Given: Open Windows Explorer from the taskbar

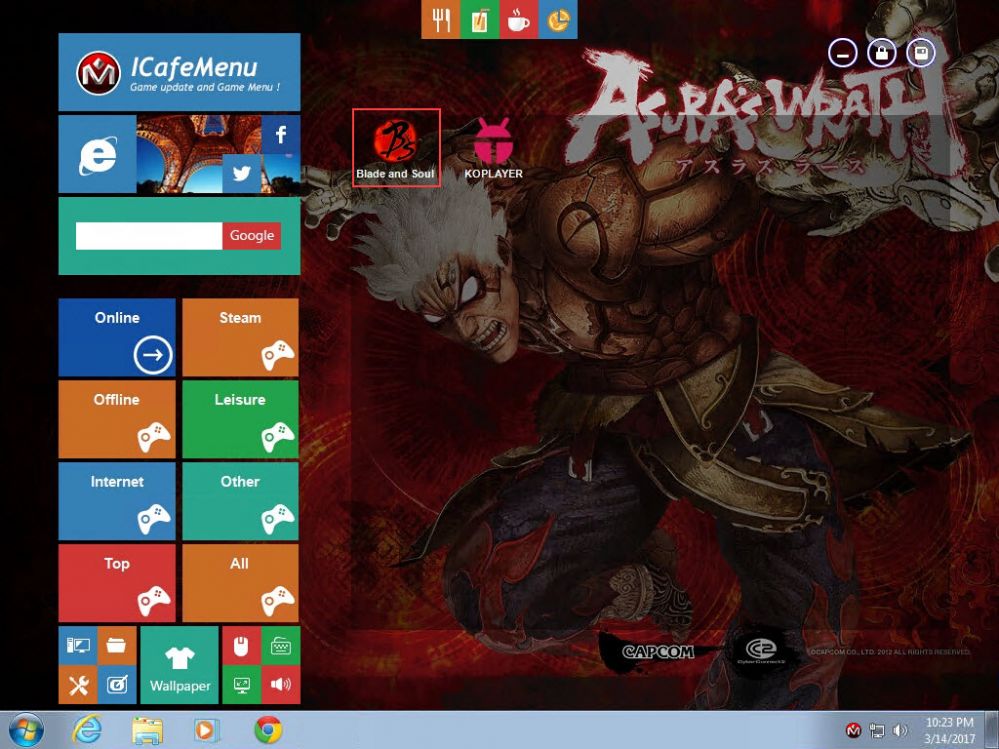Looking at the screenshot, I should [147, 730].
